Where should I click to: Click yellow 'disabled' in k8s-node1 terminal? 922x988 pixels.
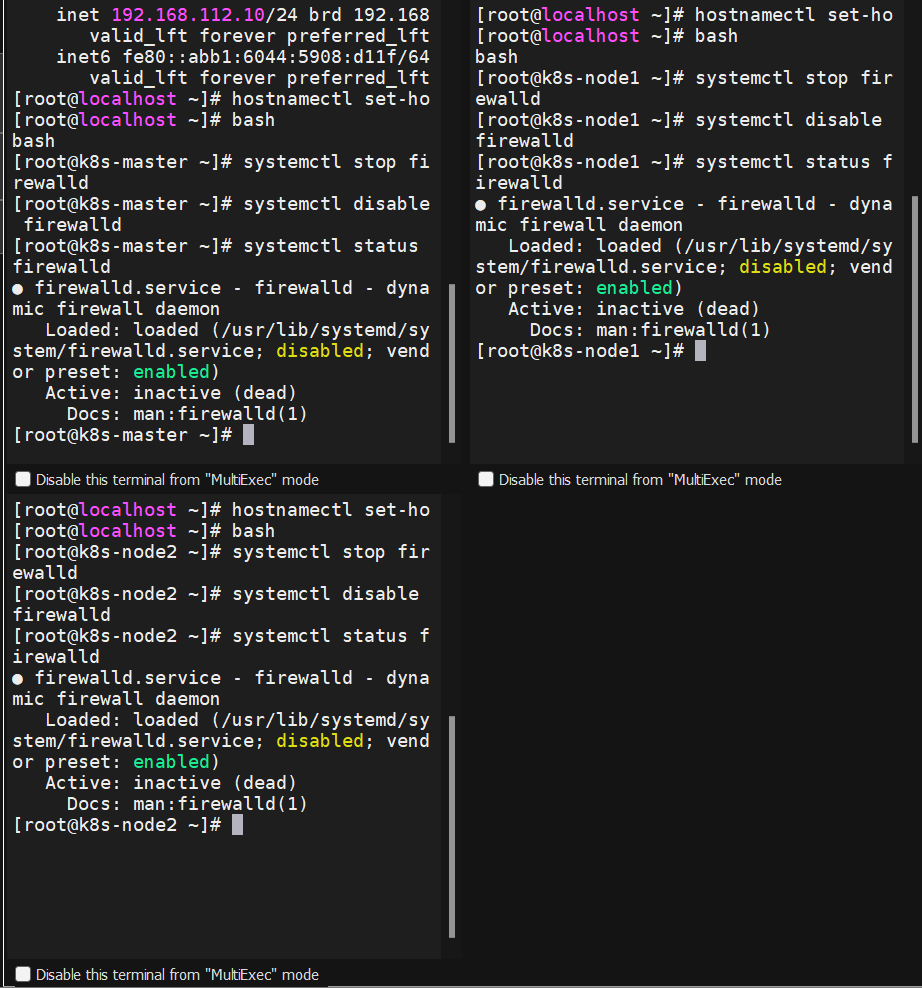coord(782,267)
